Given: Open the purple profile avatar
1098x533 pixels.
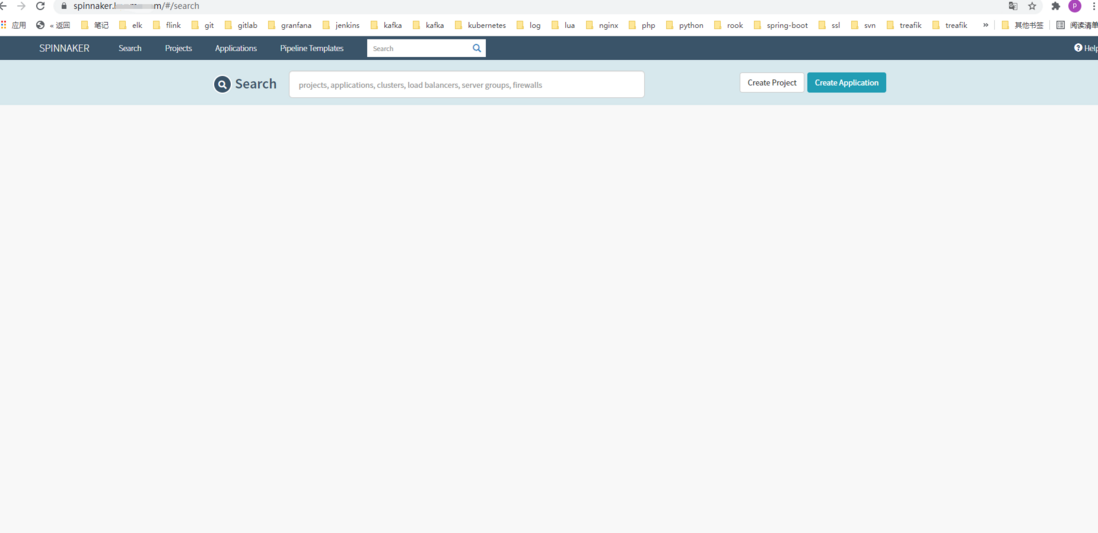Looking at the screenshot, I should (1075, 6).
